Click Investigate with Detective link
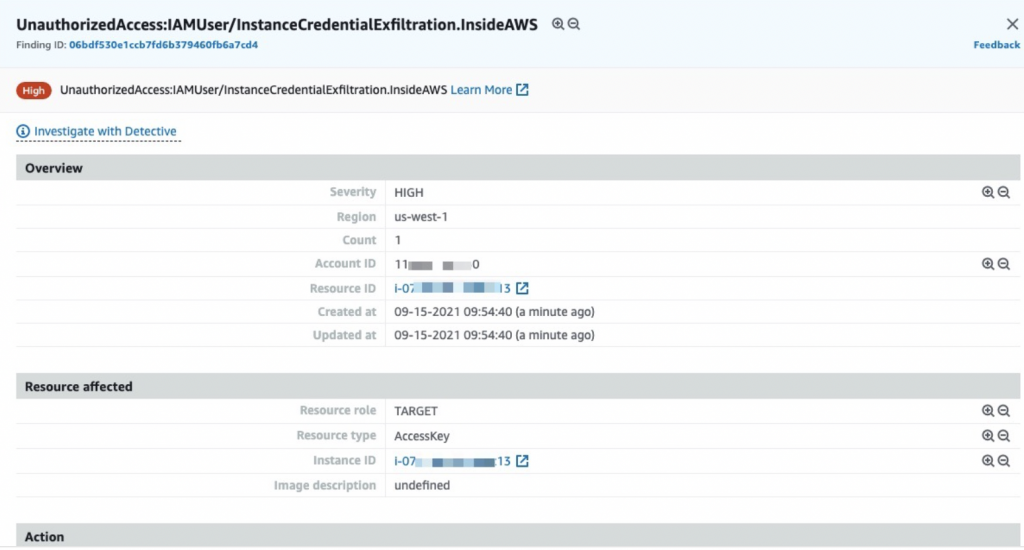This screenshot has height=550, width=1024. tap(105, 131)
